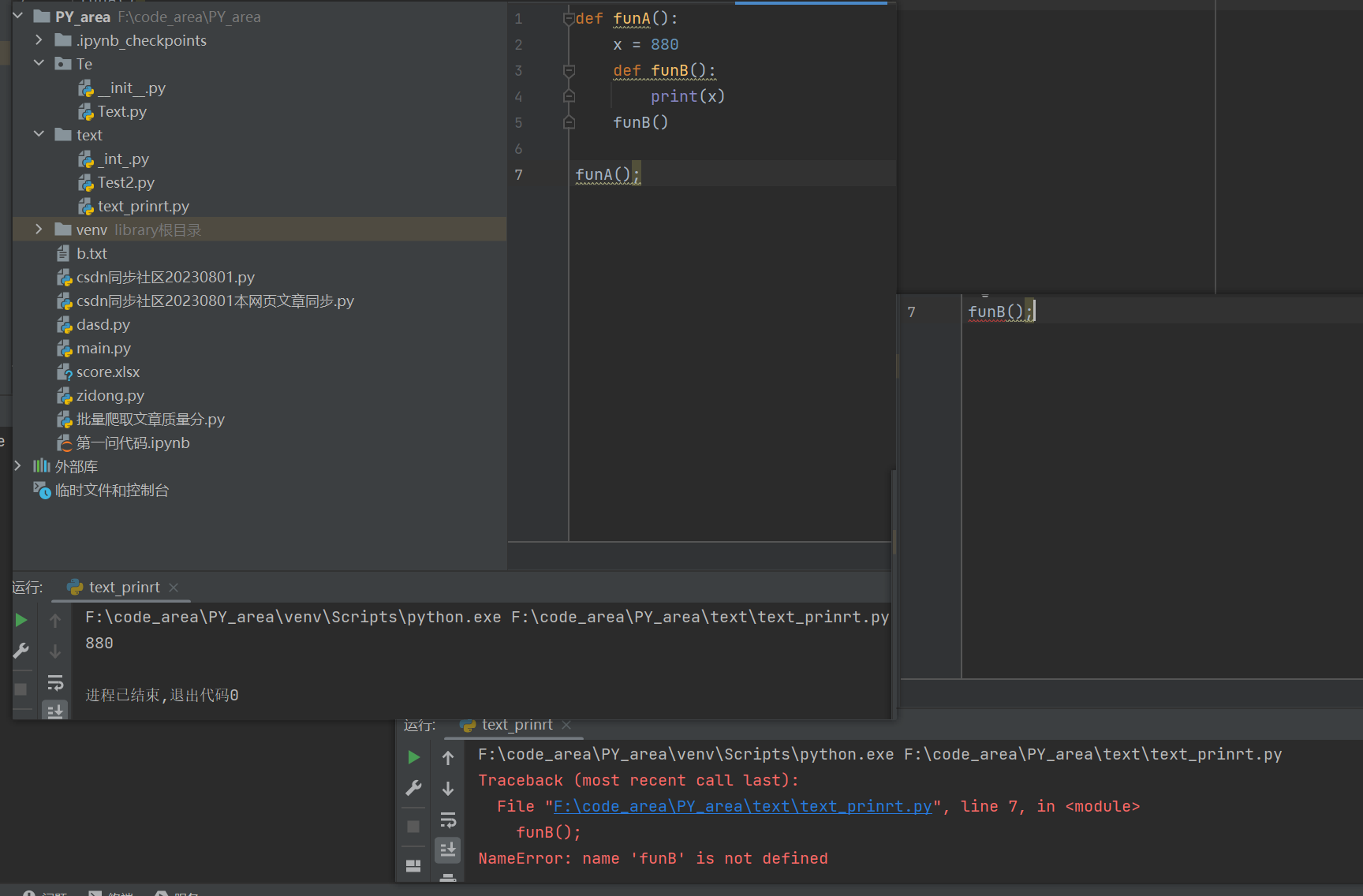Open Text.py in the Te folder
This screenshot has height=896, width=1363.
(122, 111)
